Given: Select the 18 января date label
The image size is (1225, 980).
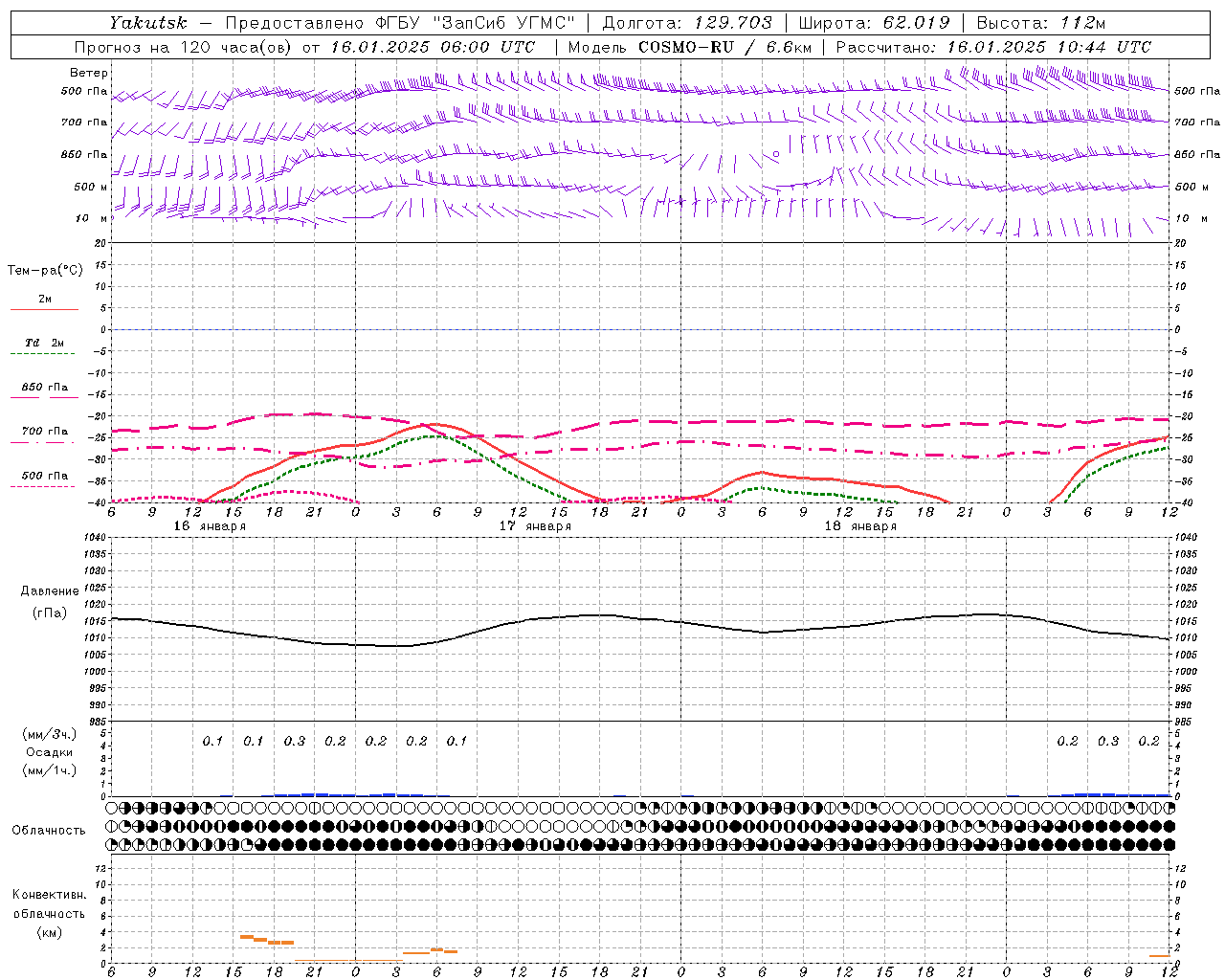Looking at the screenshot, I should (860, 526).
